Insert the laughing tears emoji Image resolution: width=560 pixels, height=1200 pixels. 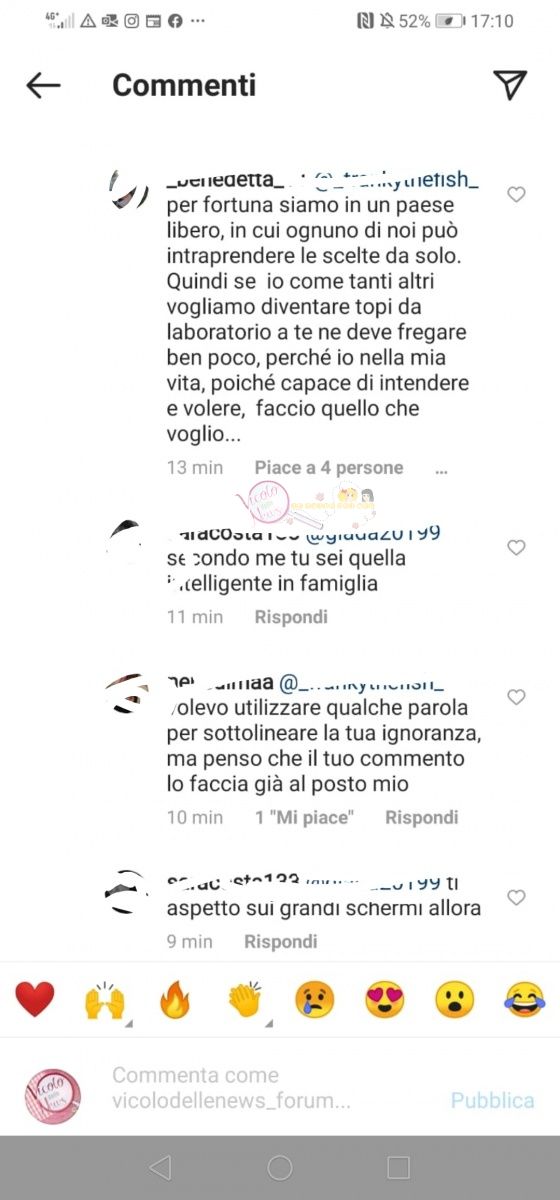pos(525,999)
